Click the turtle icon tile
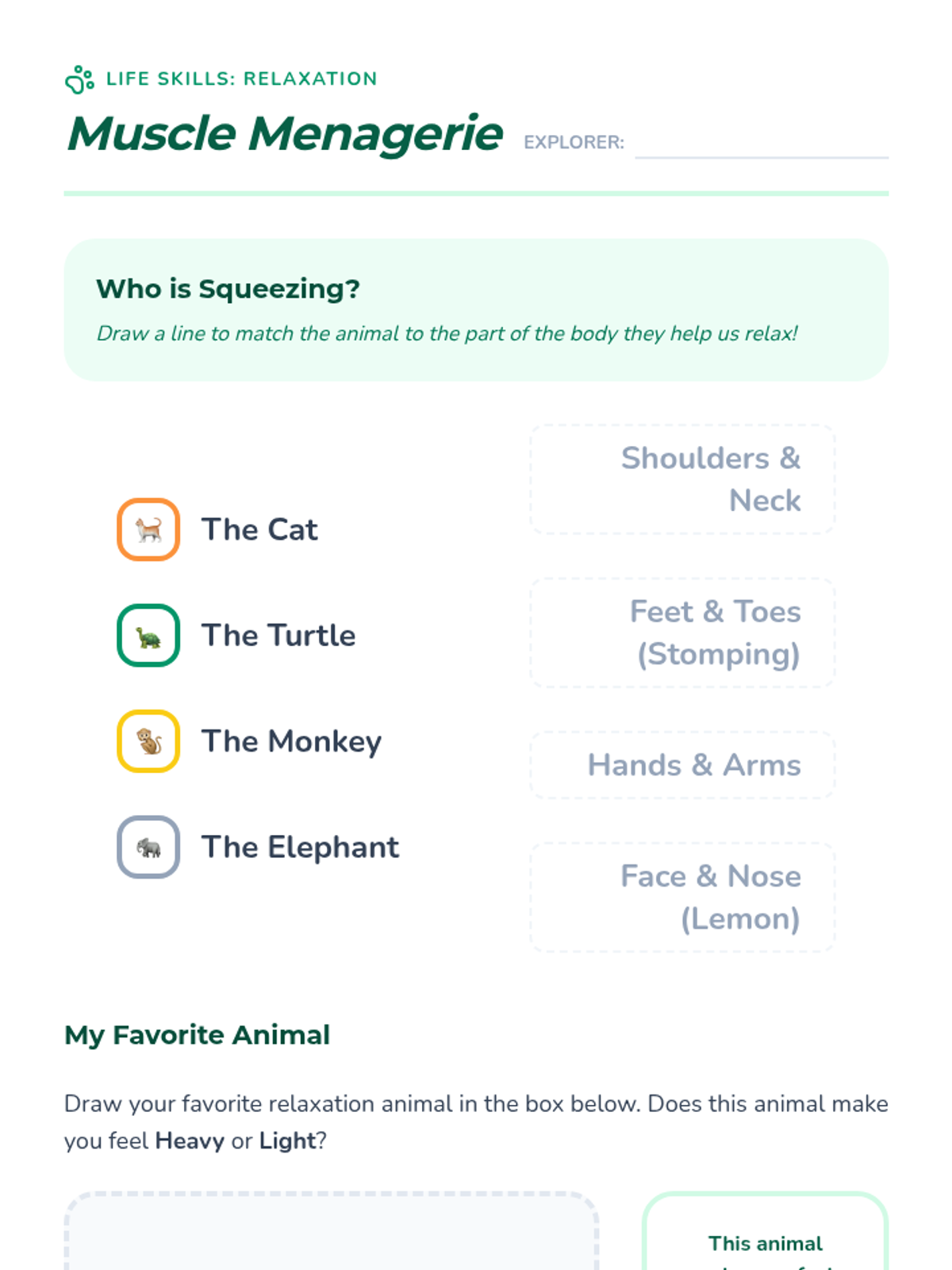Screen dimensions: 952x1270 [x=148, y=635]
